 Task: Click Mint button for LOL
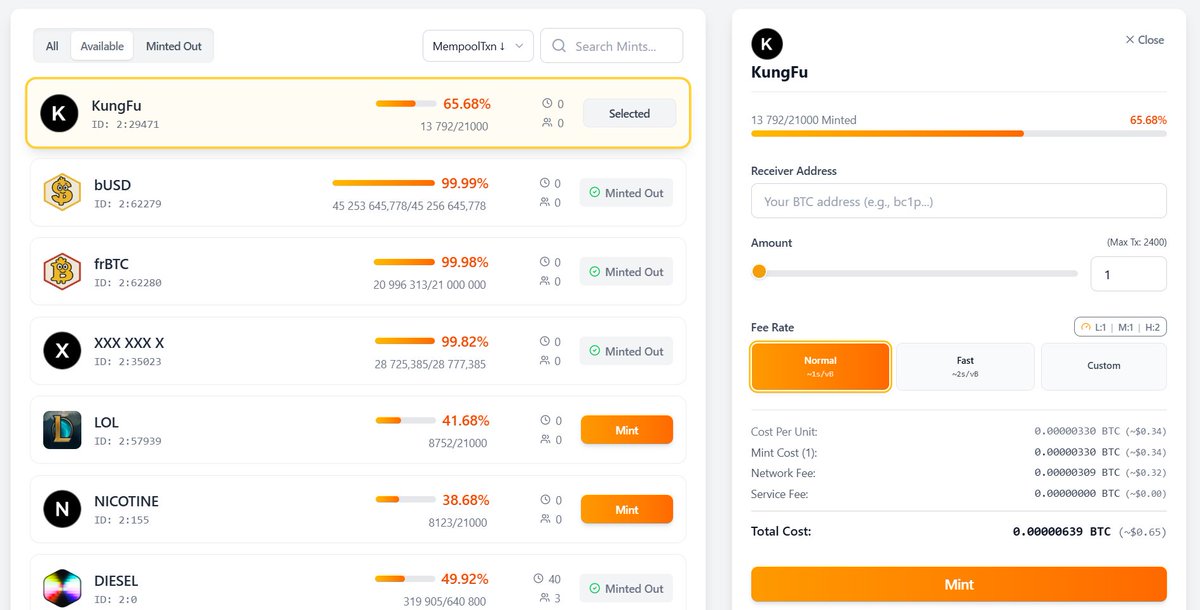pos(627,430)
